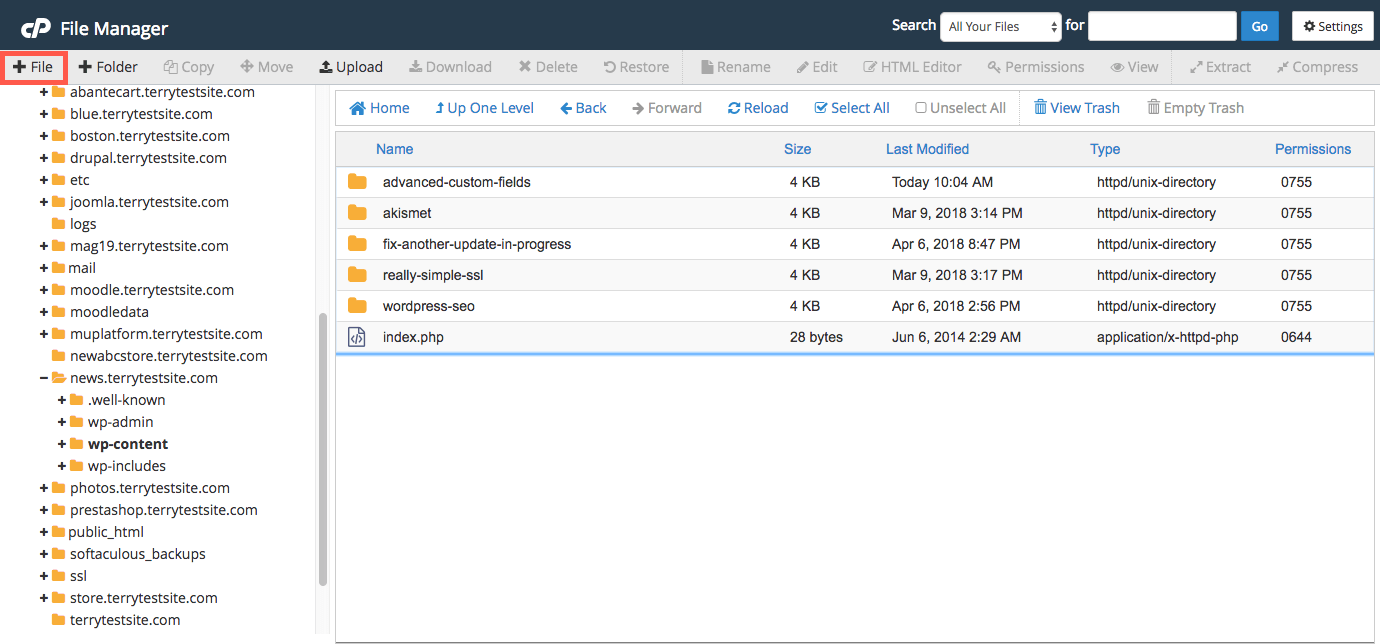Open newabcstore.terrytestsite.com in tree
This screenshot has width=1380, height=644.
(169, 356)
